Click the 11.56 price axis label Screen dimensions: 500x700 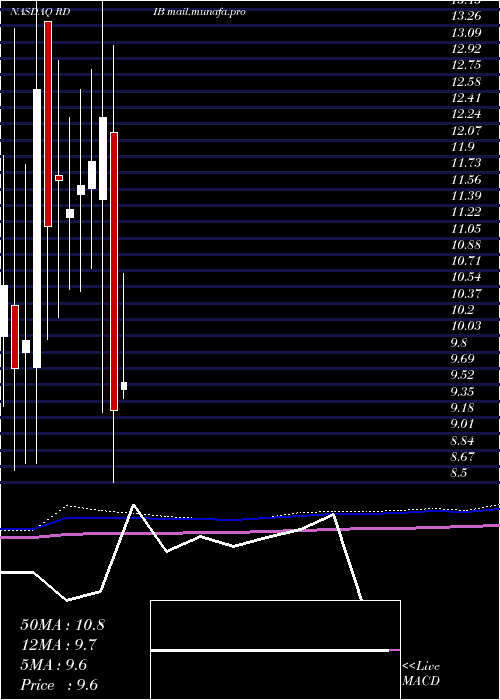466,179
